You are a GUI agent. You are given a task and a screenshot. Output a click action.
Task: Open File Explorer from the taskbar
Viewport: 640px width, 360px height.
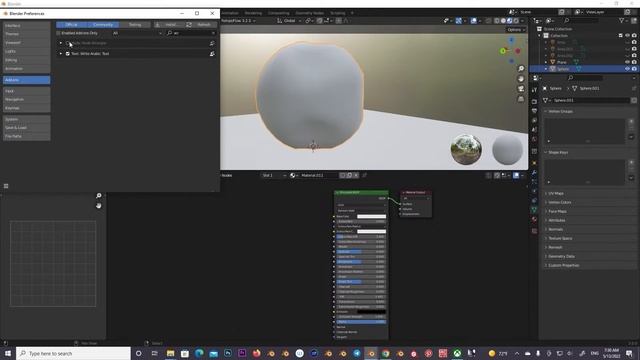click(x=171, y=353)
